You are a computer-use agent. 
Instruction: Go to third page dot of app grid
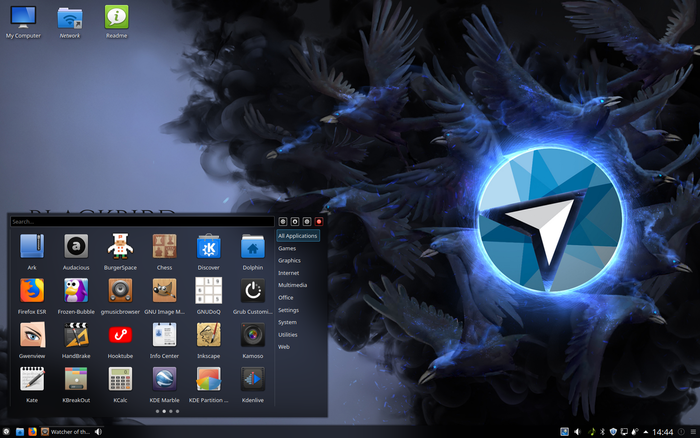pos(171,411)
